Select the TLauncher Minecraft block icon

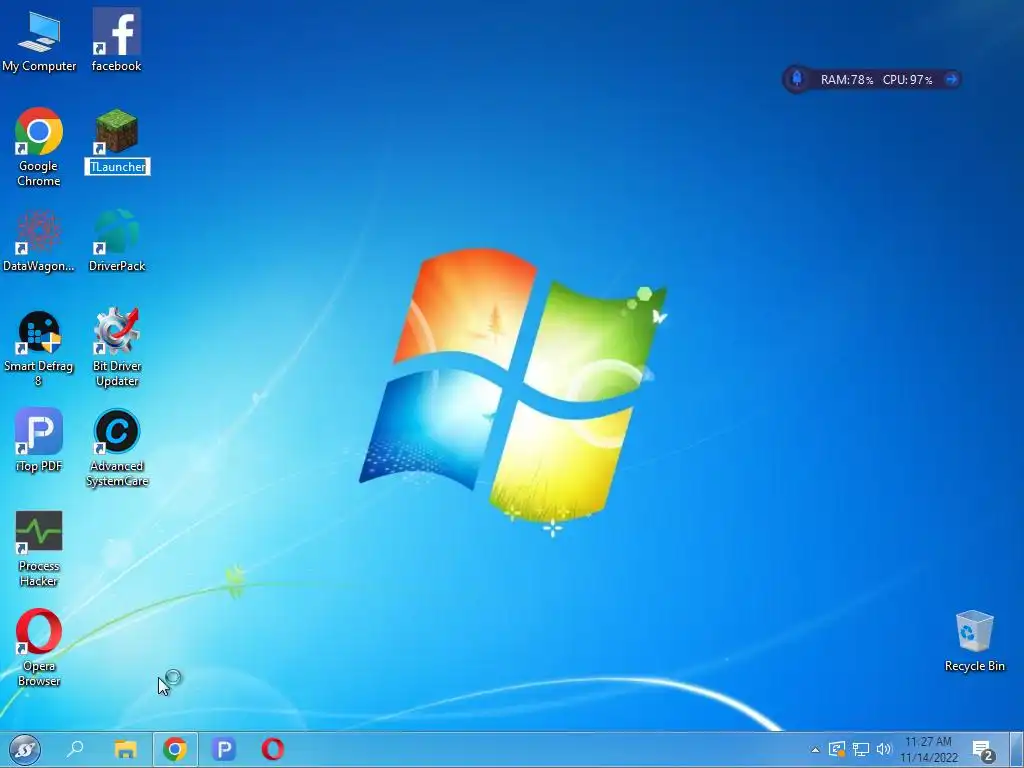point(117,131)
